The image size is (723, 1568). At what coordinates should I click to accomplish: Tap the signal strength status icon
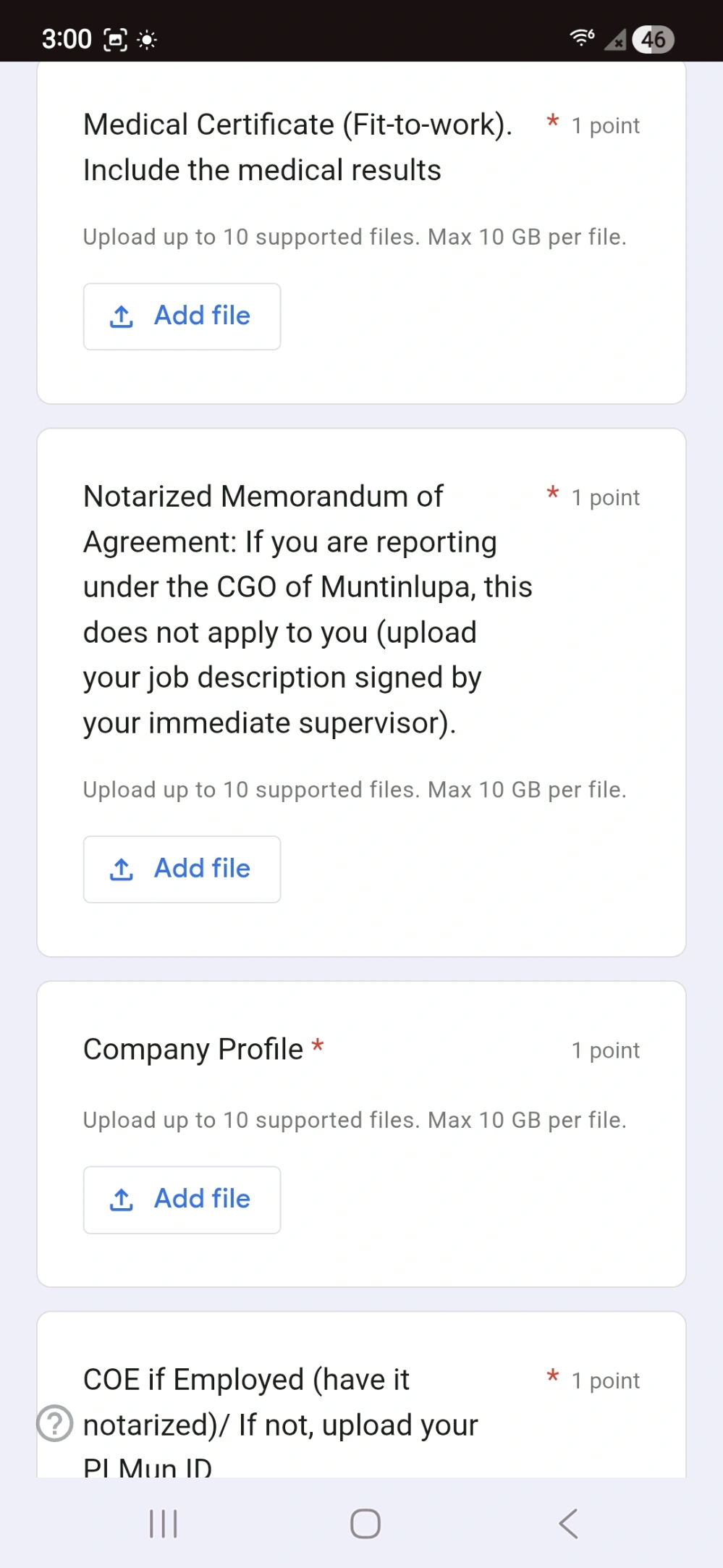tap(616, 40)
